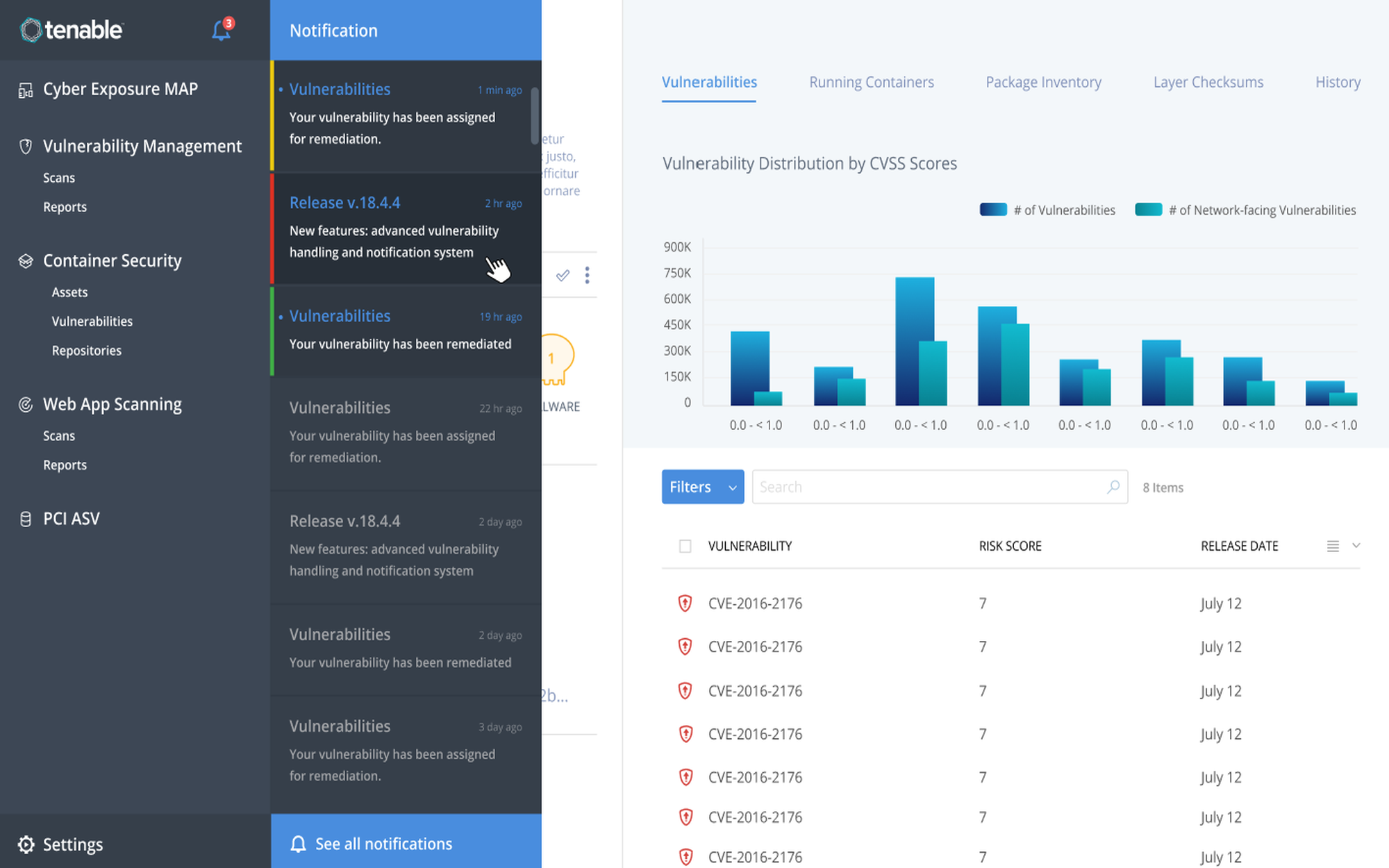The image size is (1389, 868).
Task: Click the # of Vulnerabilities legend swatch
Action: [993, 210]
